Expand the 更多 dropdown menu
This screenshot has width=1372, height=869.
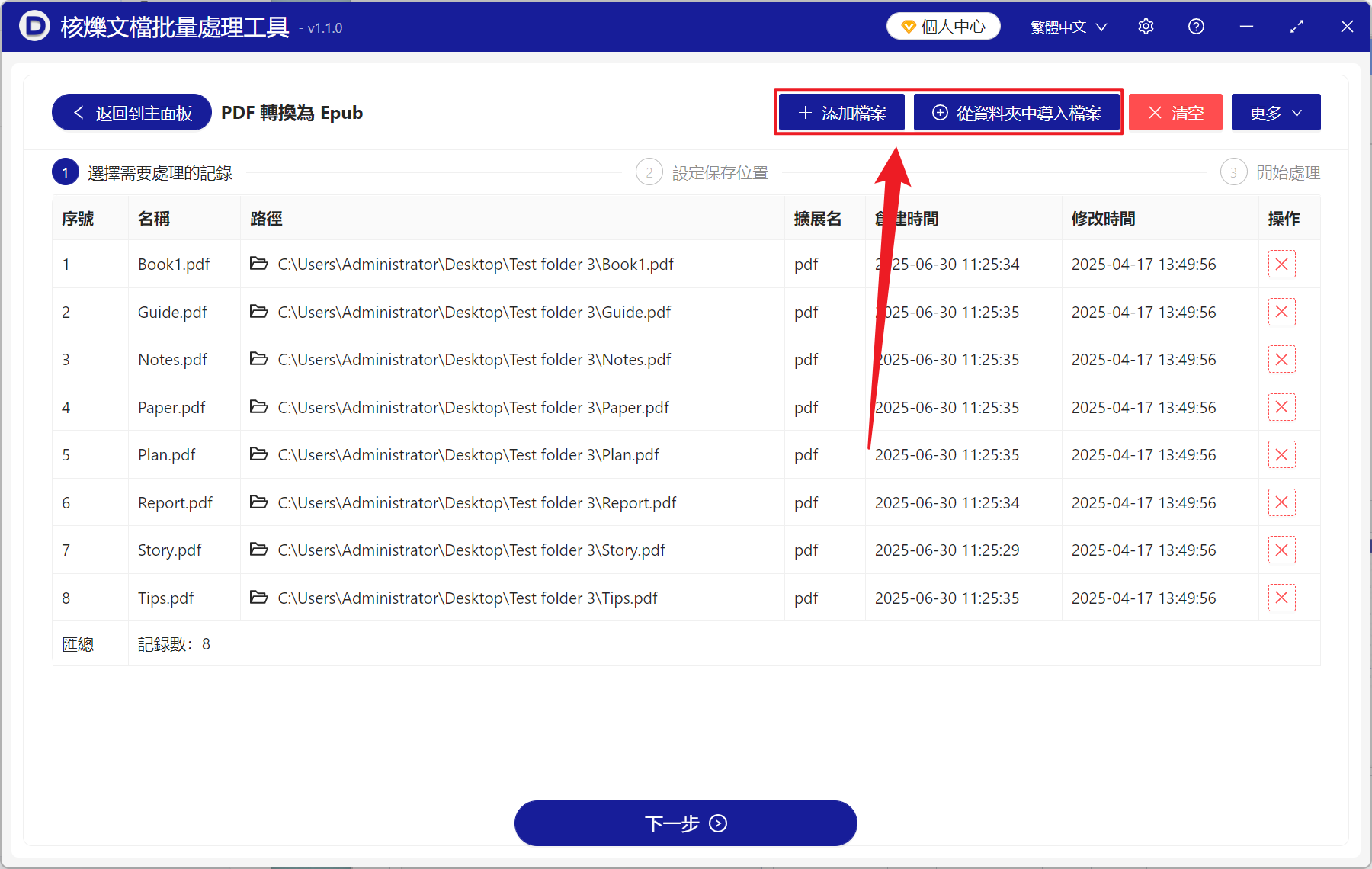click(x=1275, y=112)
